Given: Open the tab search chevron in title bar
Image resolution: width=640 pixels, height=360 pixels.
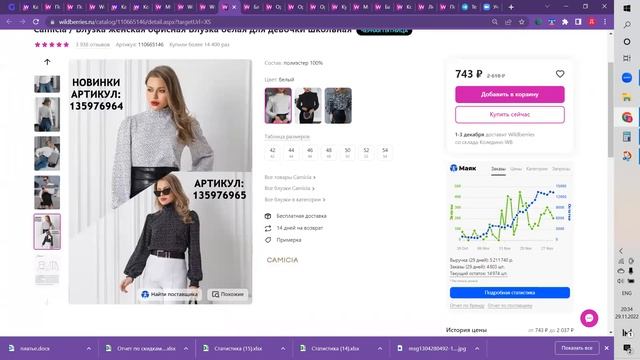Looking at the screenshot, I should [x=547, y=7].
